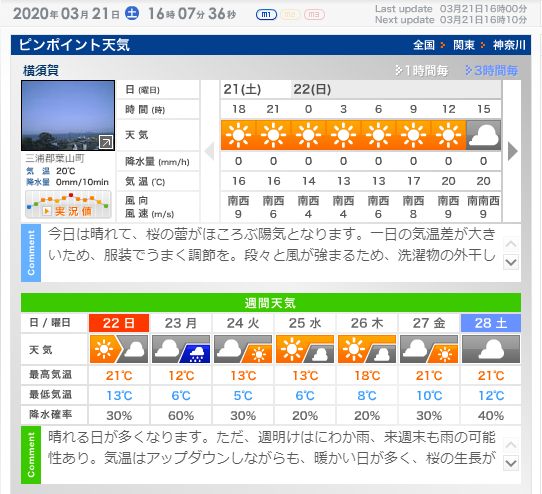This screenshot has width=542, height=494.
Task: Enlarge the Yokosuka live camera image
Action: pos(68,115)
